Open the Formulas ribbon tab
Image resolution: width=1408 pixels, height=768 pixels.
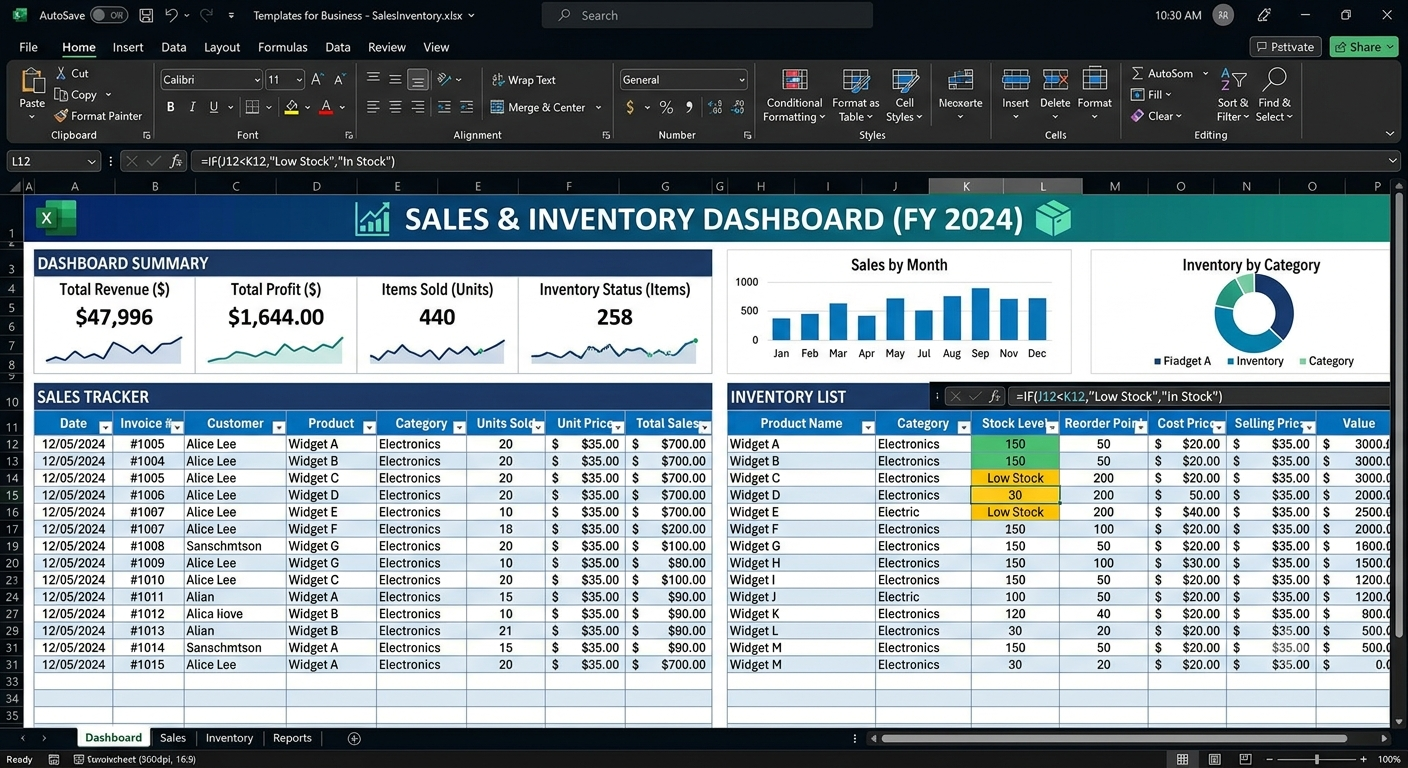pos(283,47)
